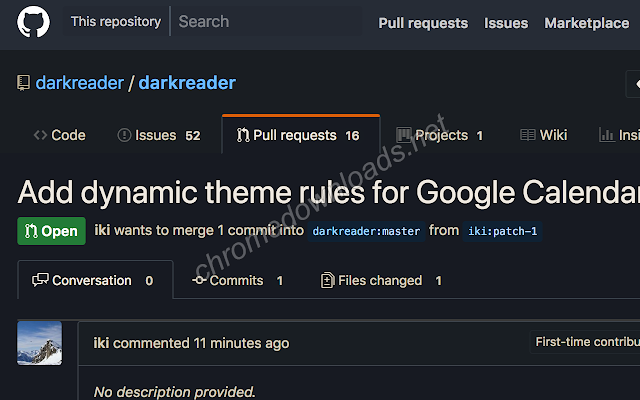This screenshot has height=400, width=640.
Task: Click the GitHub Octocat logo
Action: [x=33, y=22]
